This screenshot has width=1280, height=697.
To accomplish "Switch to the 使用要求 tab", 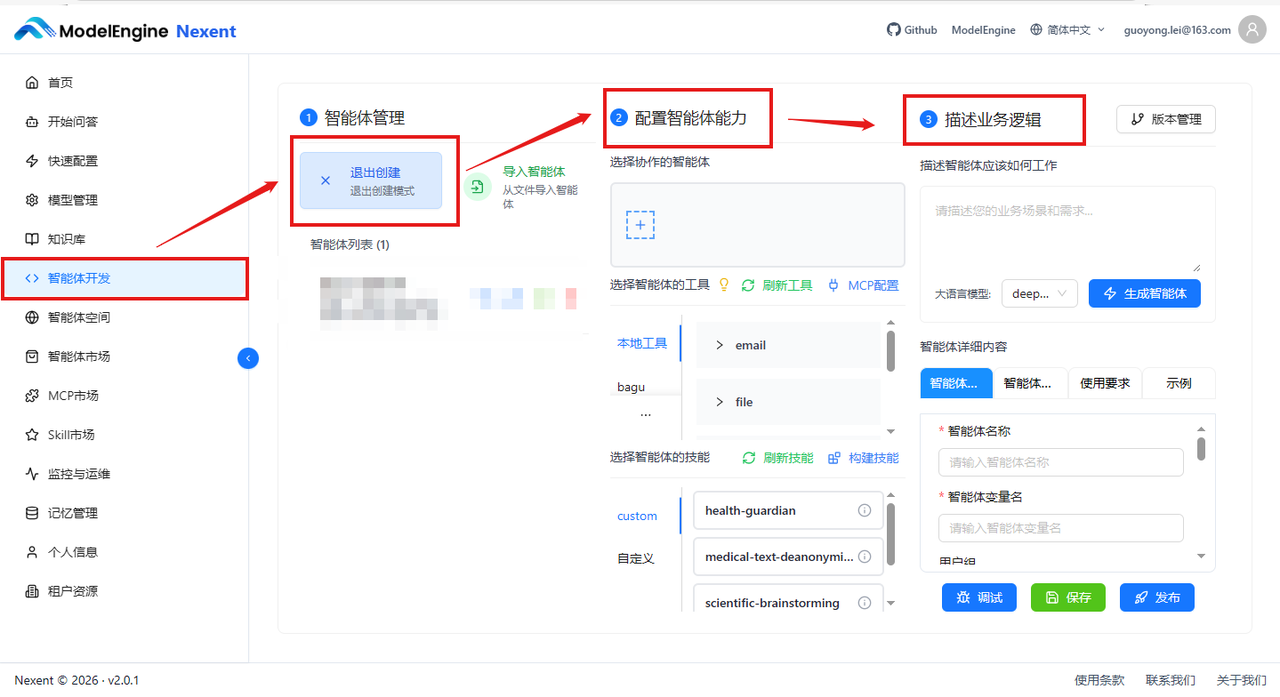I will coord(1104,382).
